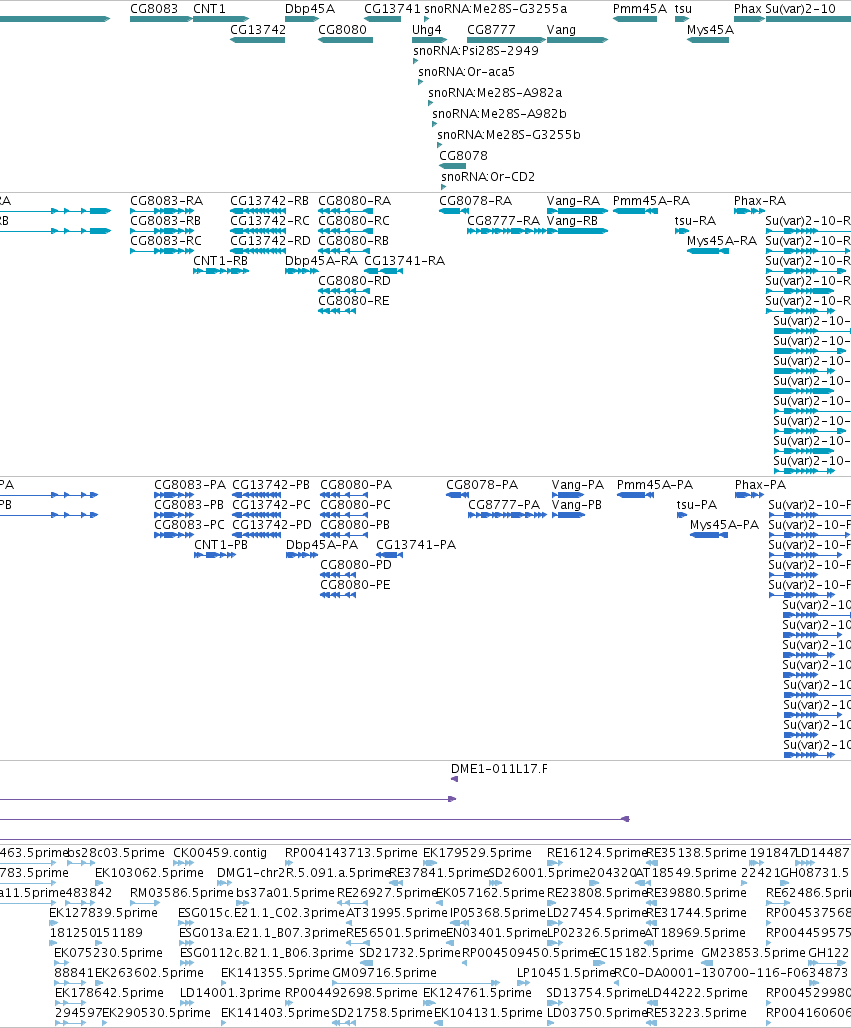Open the LD14001.3prime EST
The width and height of the screenshot is (851, 1028).
click(x=187, y=1003)
